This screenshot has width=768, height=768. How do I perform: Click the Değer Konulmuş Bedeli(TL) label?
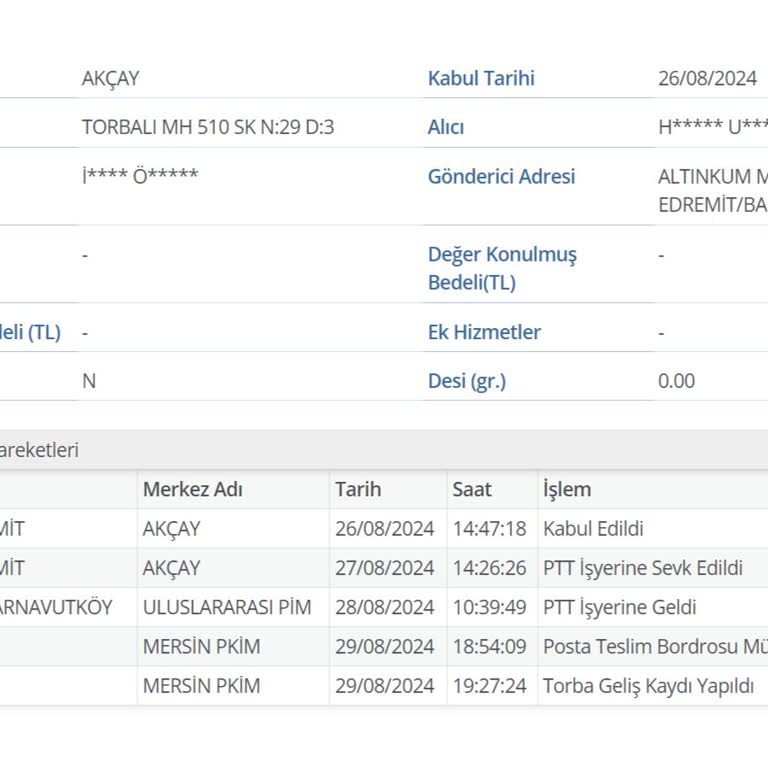[502, 268]
